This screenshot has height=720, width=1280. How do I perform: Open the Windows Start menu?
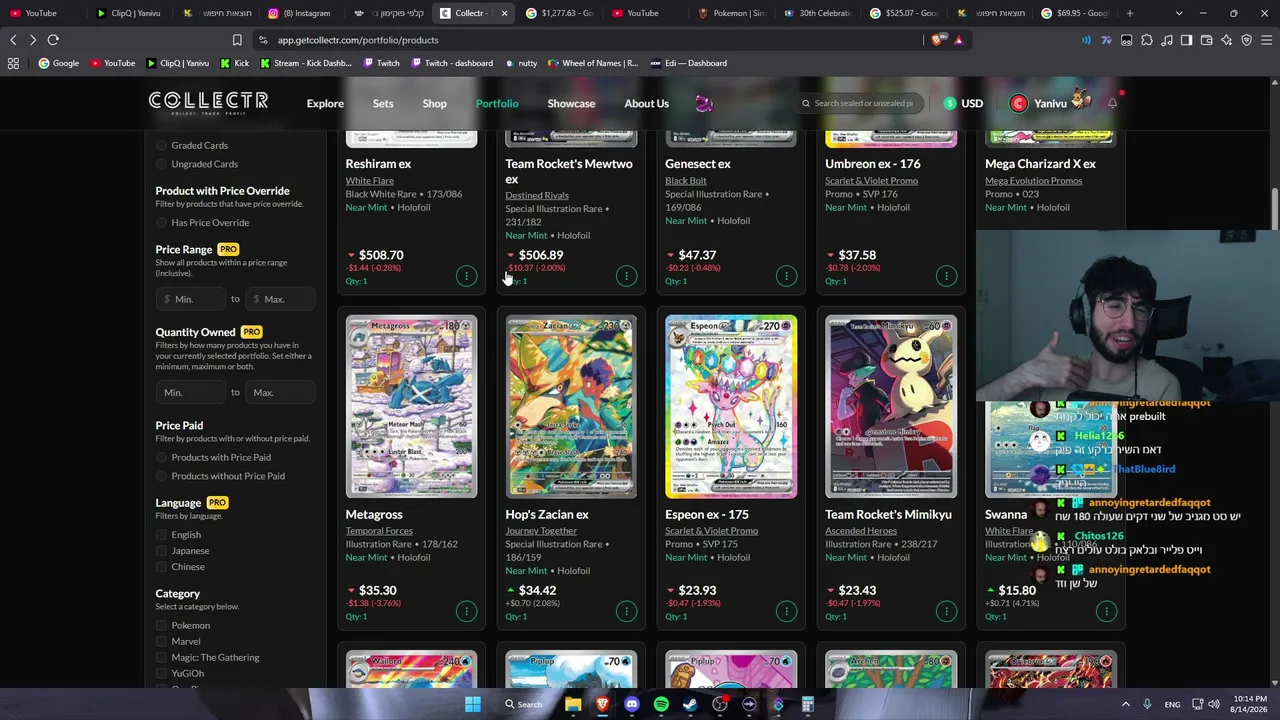pos(473,704)
